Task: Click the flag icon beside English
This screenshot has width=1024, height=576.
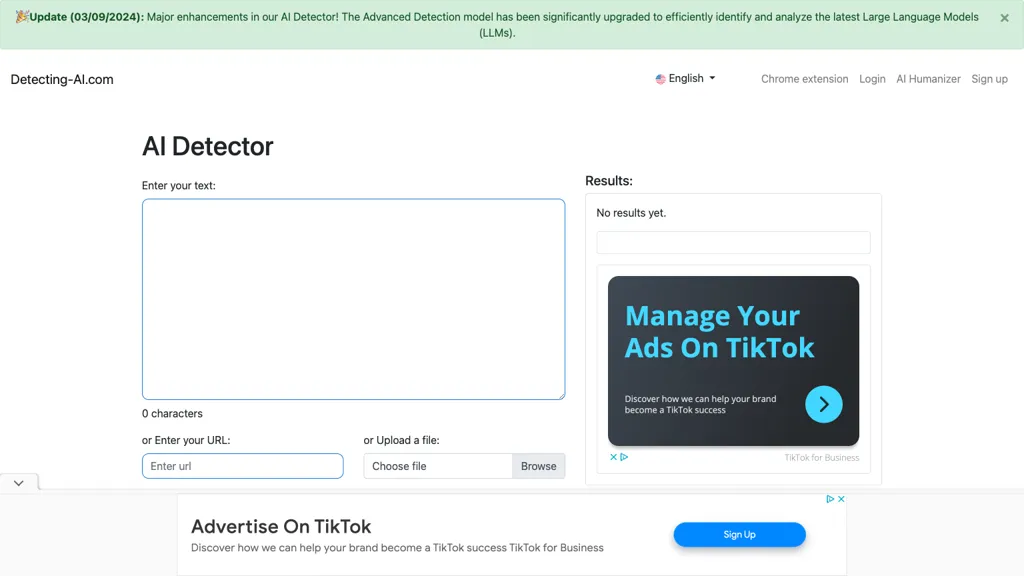Action: coord(660,78)
